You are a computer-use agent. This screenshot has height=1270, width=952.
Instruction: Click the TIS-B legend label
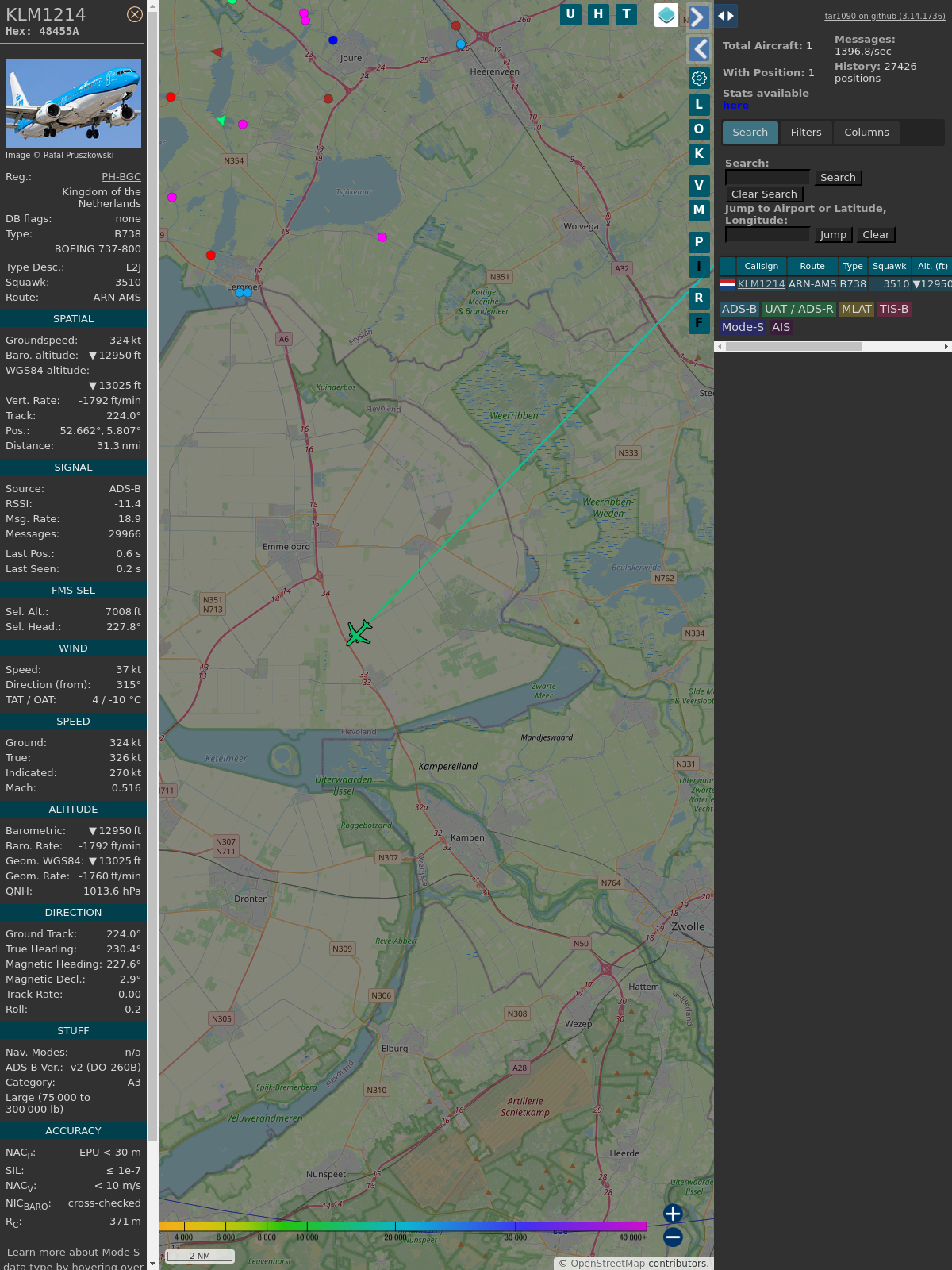[x=894, y=310]
